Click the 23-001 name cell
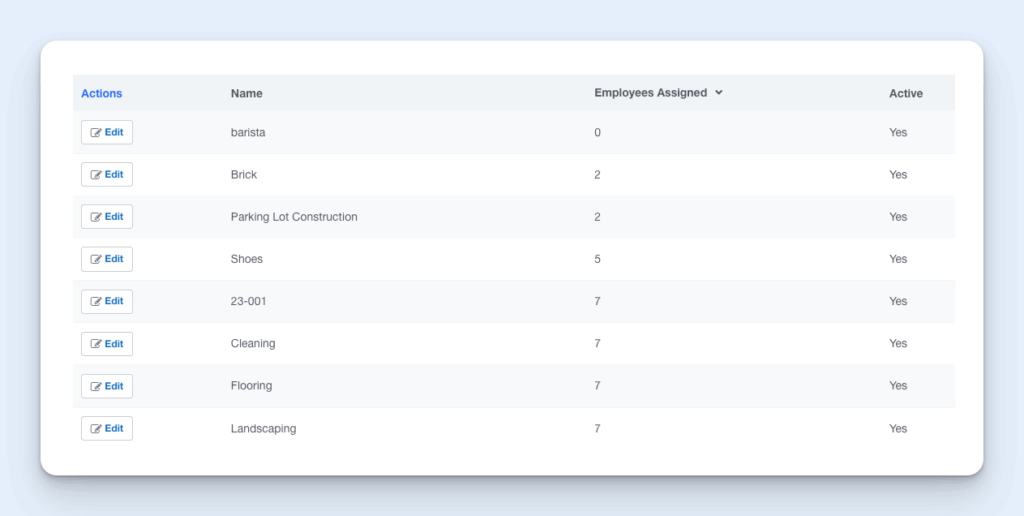This screenshot has width=1024, height=516. click(248, 301)
